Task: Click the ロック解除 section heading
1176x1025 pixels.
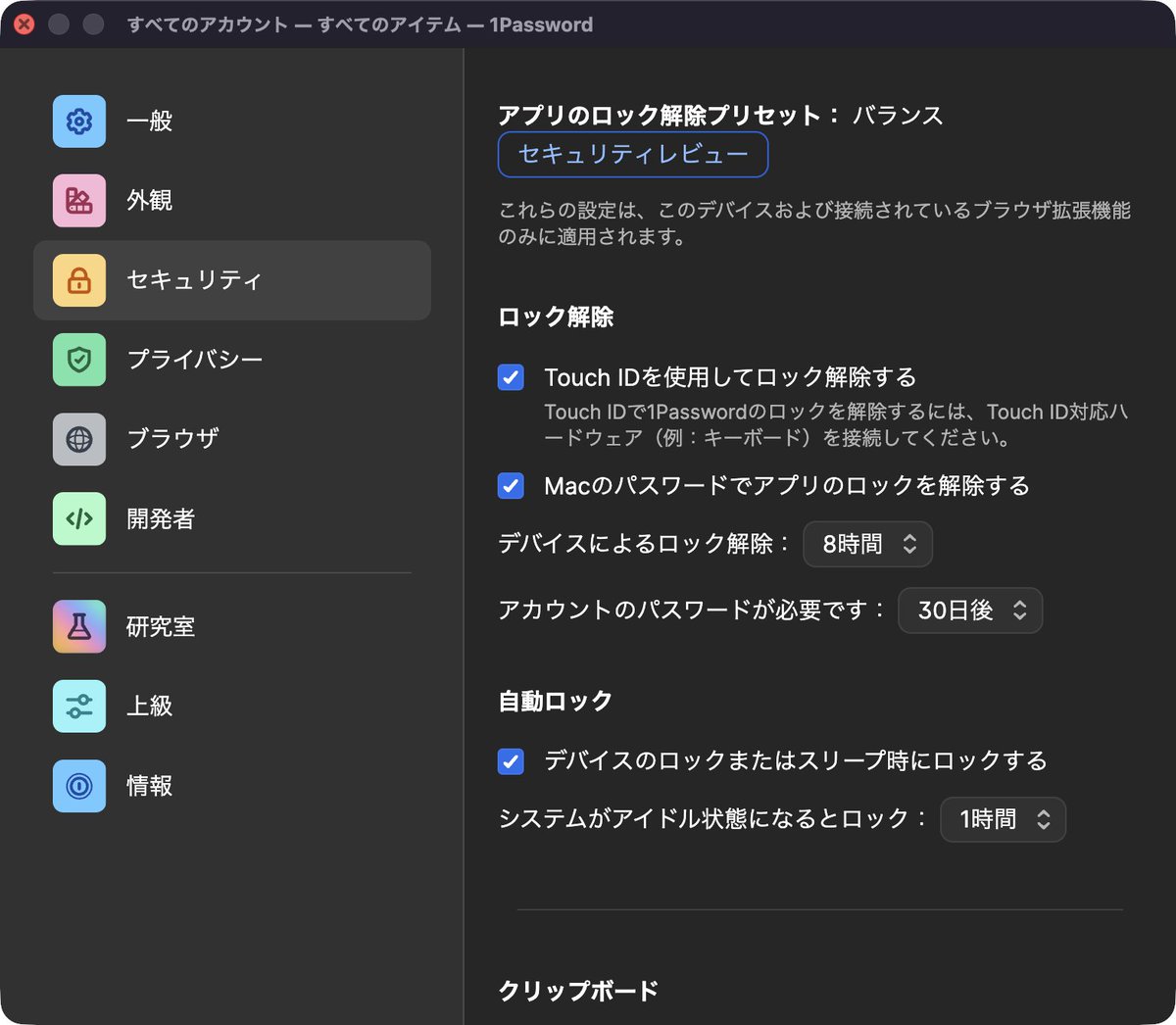Action: click(x=556, y=317)
